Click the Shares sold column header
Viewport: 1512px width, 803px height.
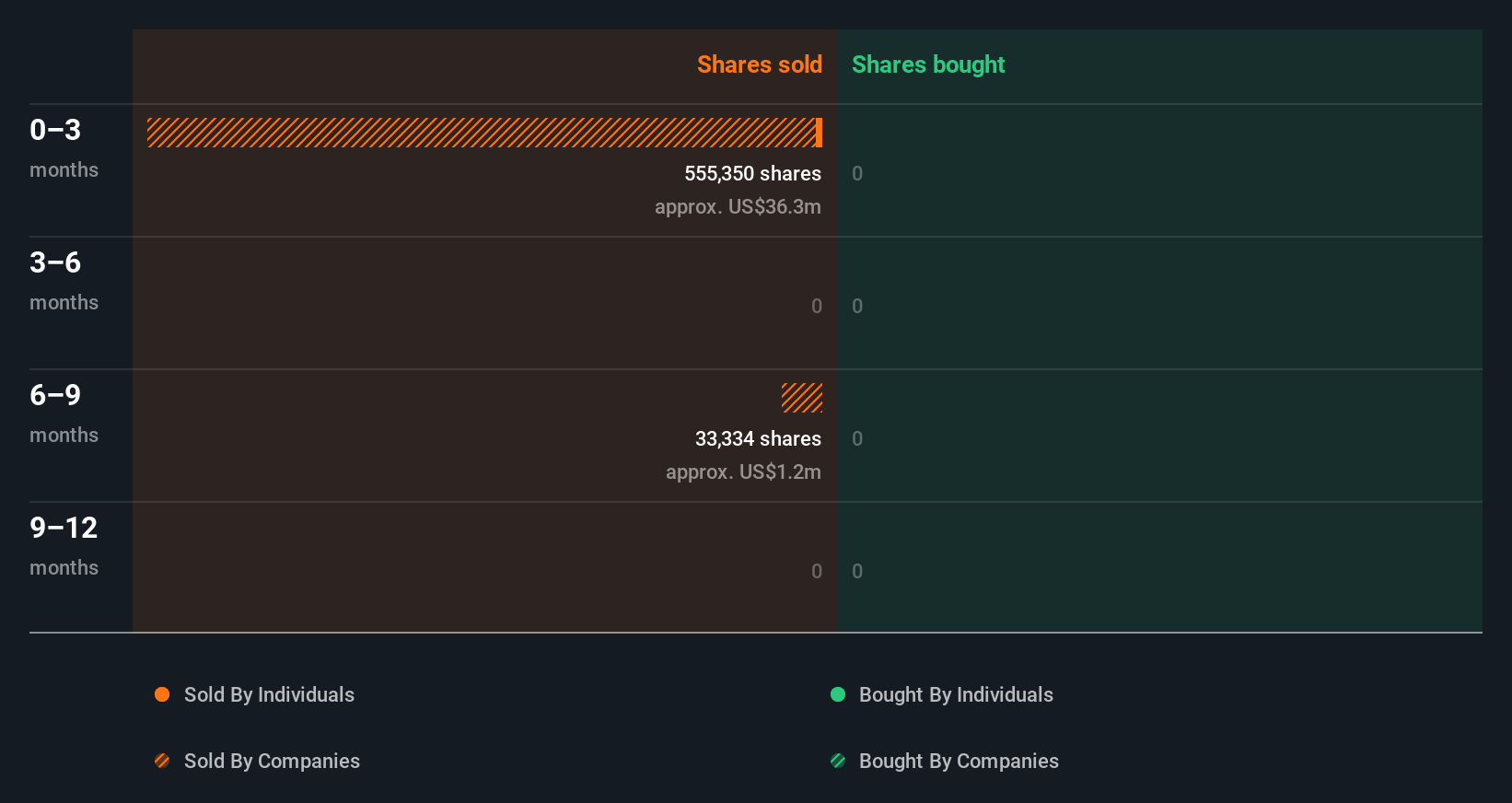pyautogui.click(x=760, y=64)
